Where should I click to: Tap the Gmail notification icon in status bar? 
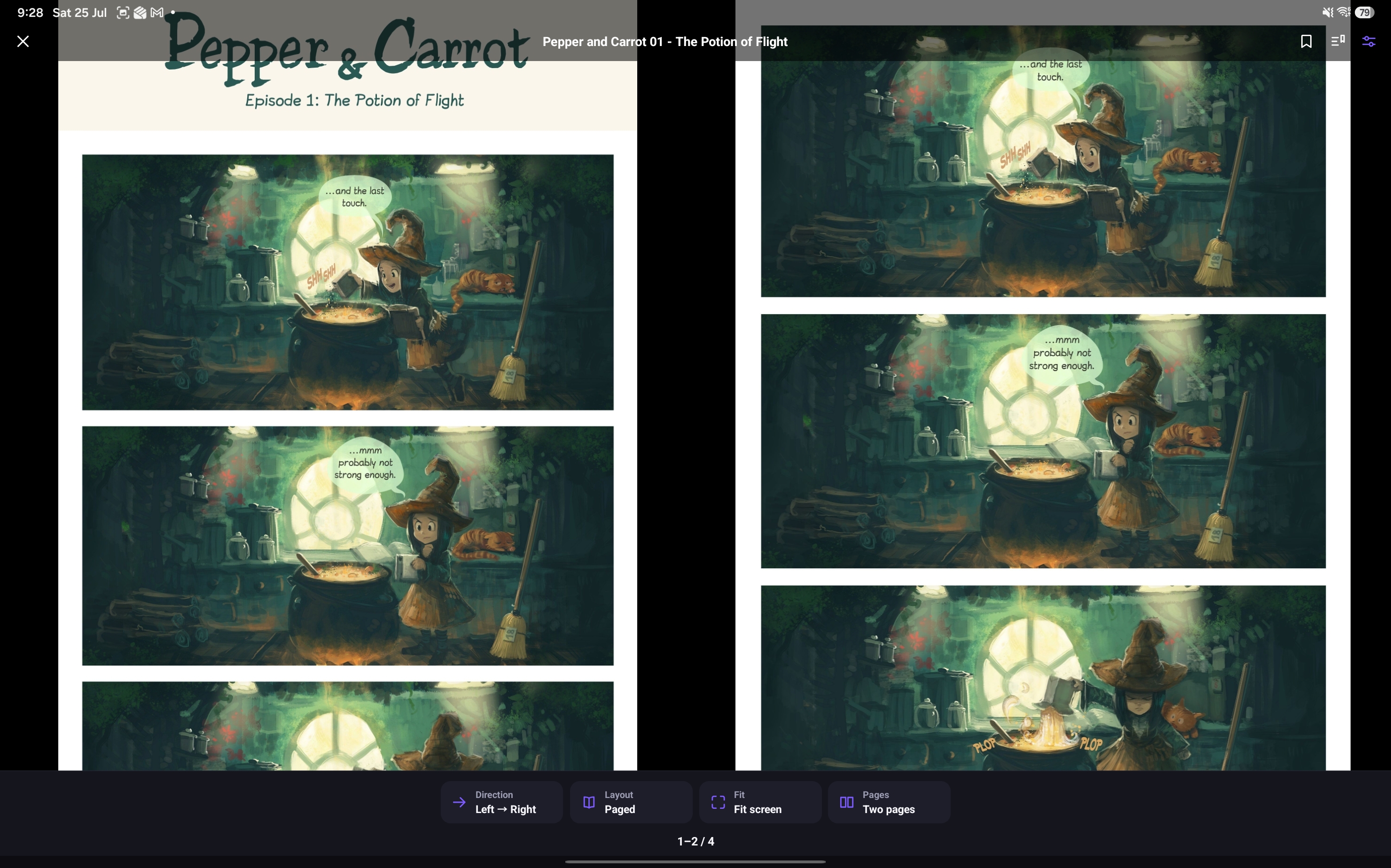(x=157, y=12)
